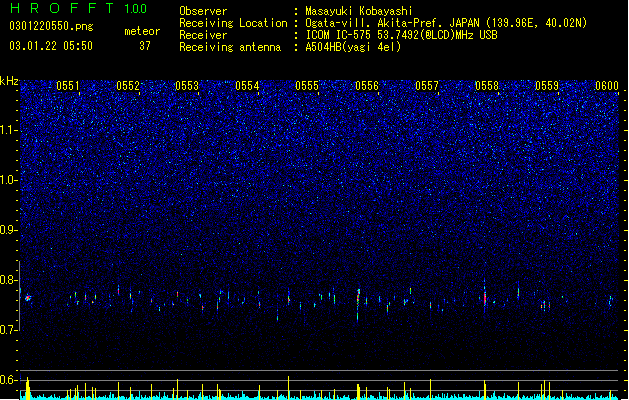Select the 0552 time label
629x400 pixels.
click(128, 86)
